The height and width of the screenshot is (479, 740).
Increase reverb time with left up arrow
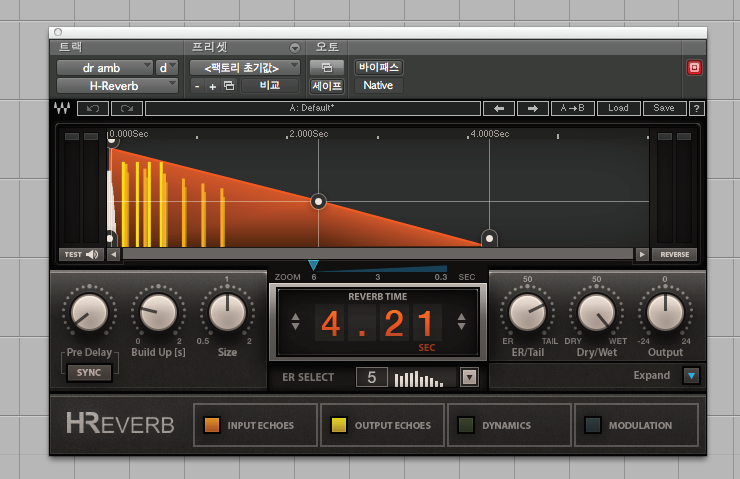[295, 317]
